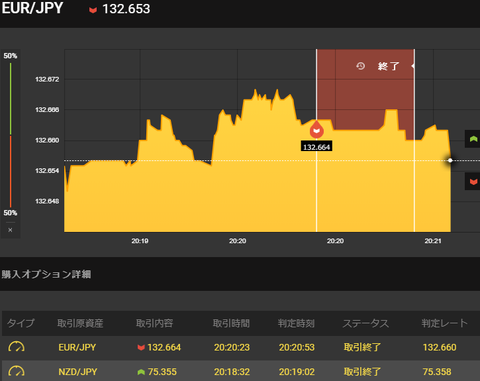Image resolution: width=480 pixels, height=381 pixels.
Task: Click 取引終了 status in EUR/JPY row
Action: click(362, 347)
